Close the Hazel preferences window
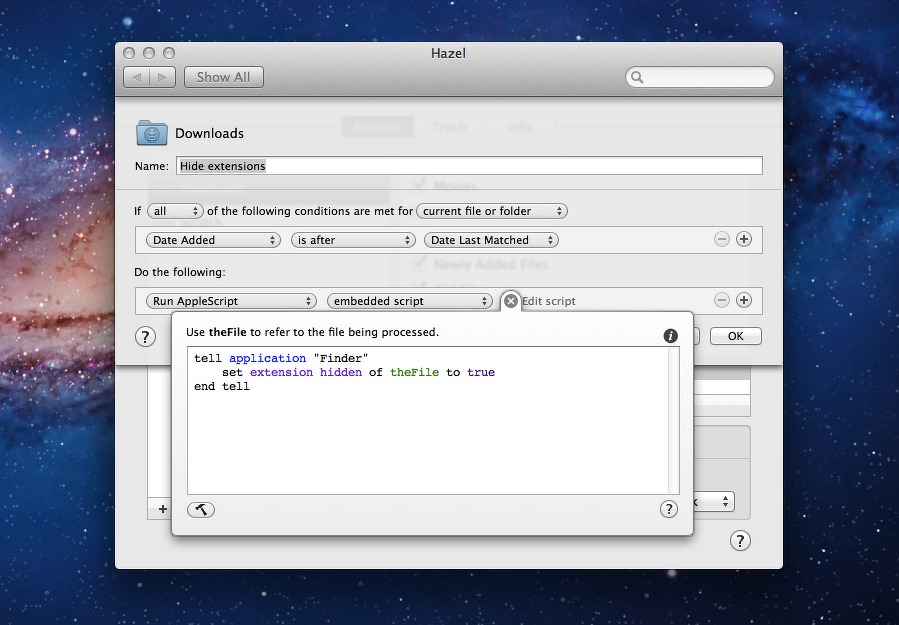The height and width of the screenshot is (625, 899). pos(129,53)
